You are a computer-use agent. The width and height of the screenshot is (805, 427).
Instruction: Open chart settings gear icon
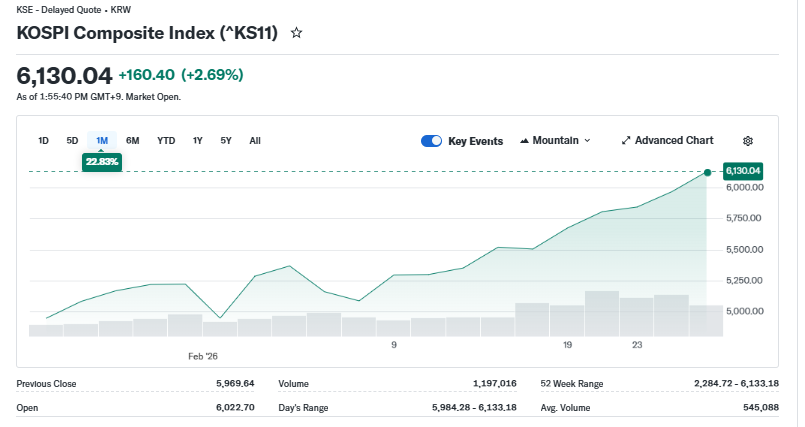pyautogui.click(x=748, y=141)
